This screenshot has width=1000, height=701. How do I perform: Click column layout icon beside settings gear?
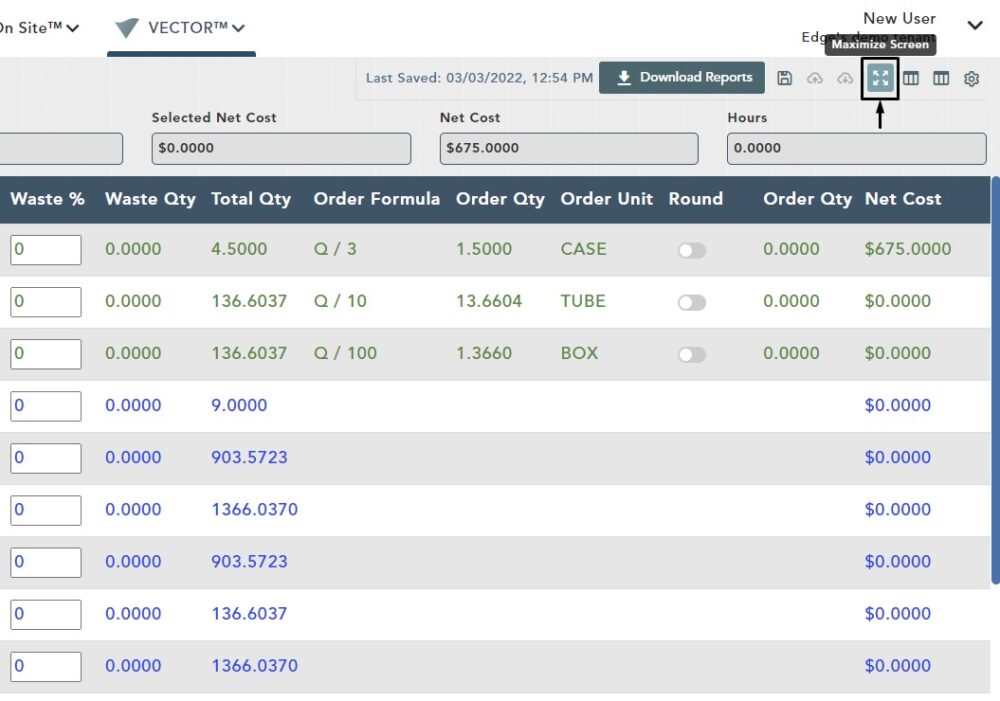tap(941, 78)
